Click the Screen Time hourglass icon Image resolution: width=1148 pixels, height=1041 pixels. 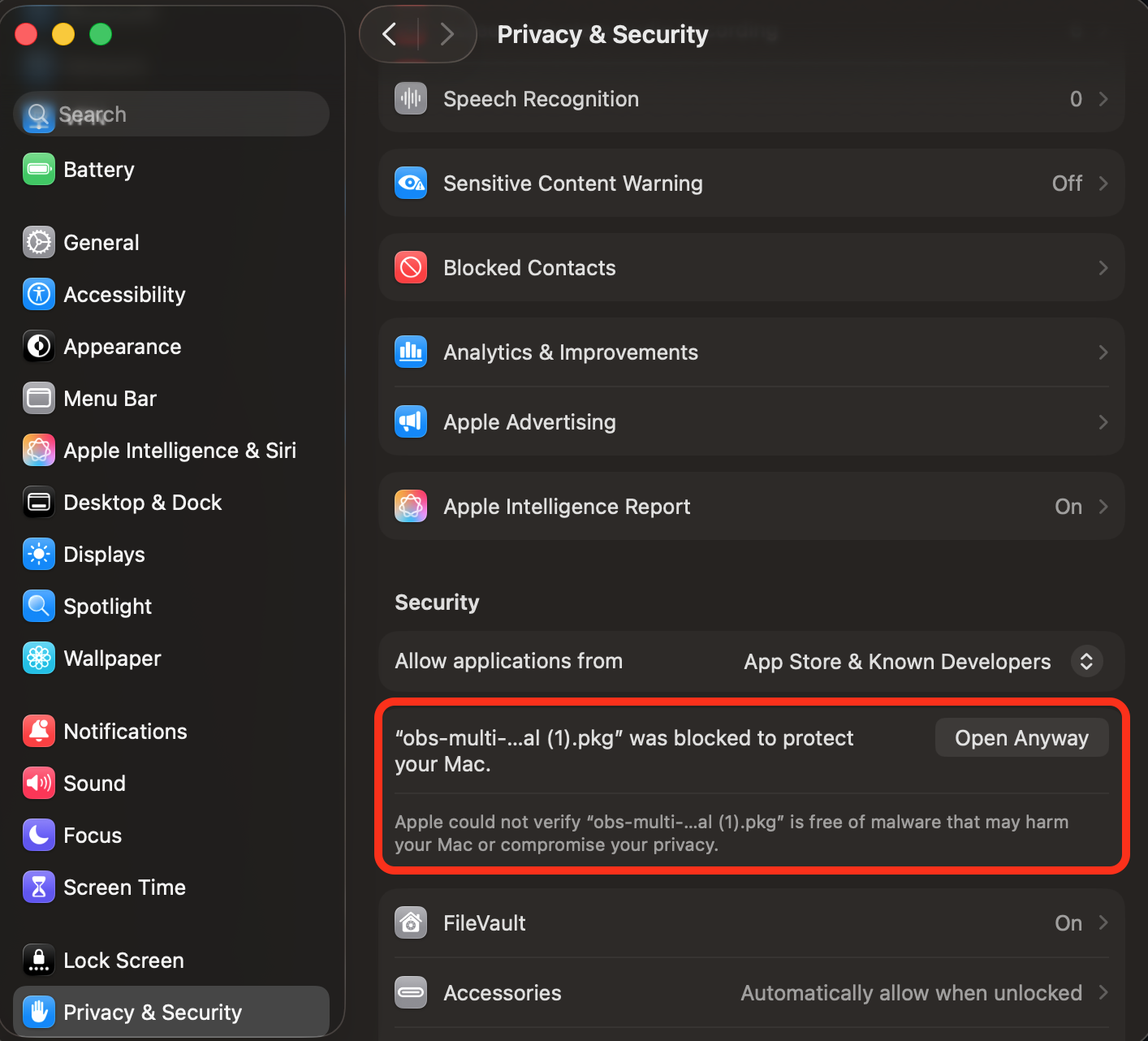(39, 888)
